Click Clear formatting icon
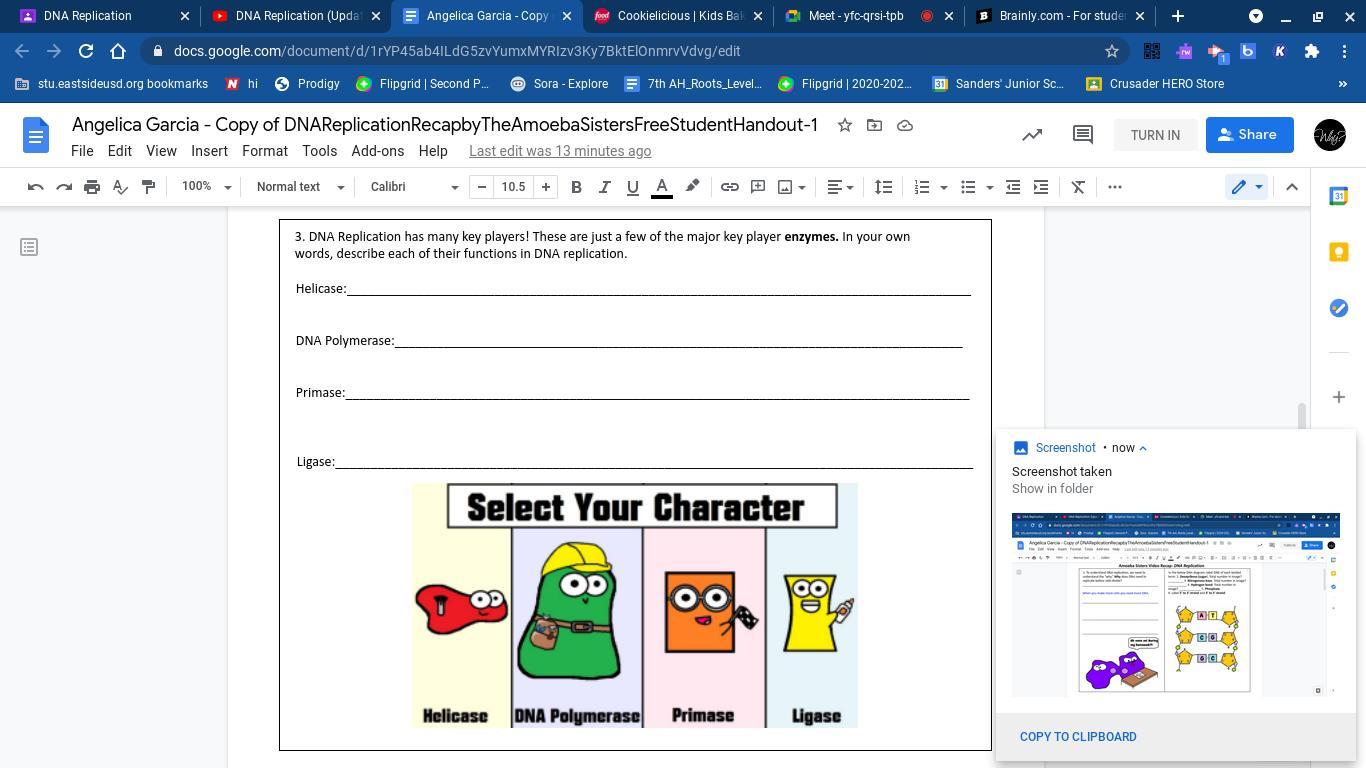Screen dimensions: 1366x768 (1078, 187)
